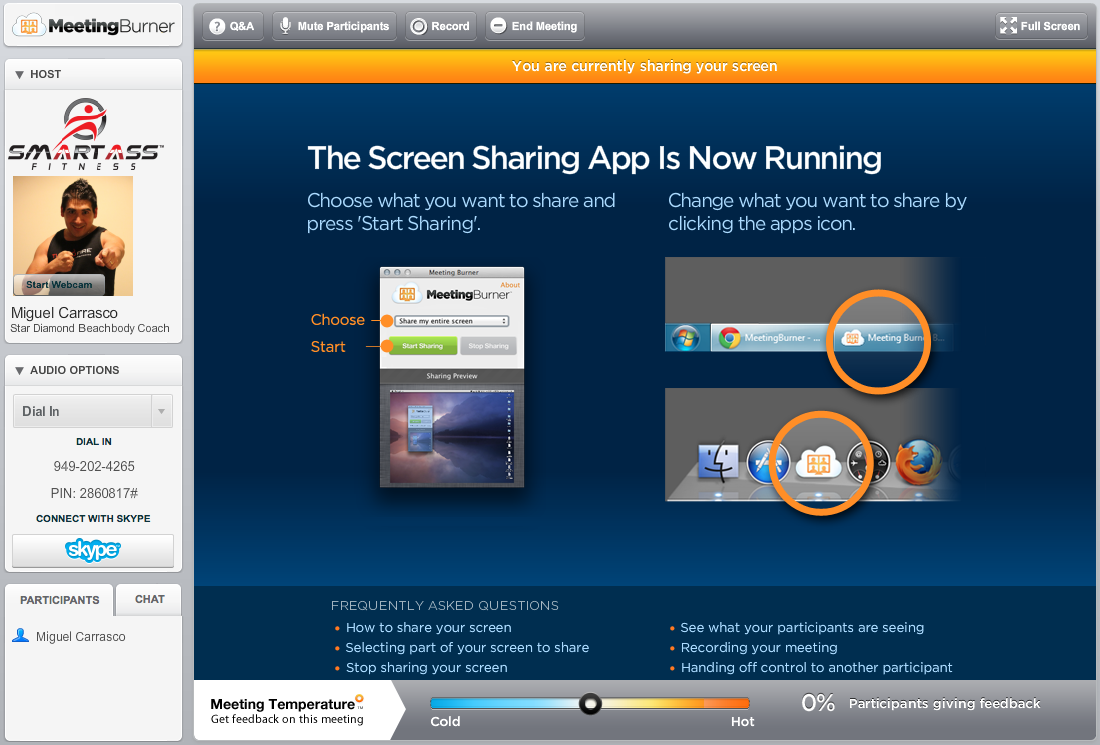Open 'See what your participants are seeing'
This screenshot has height=745, width=1100.
(x=802, y=628)
